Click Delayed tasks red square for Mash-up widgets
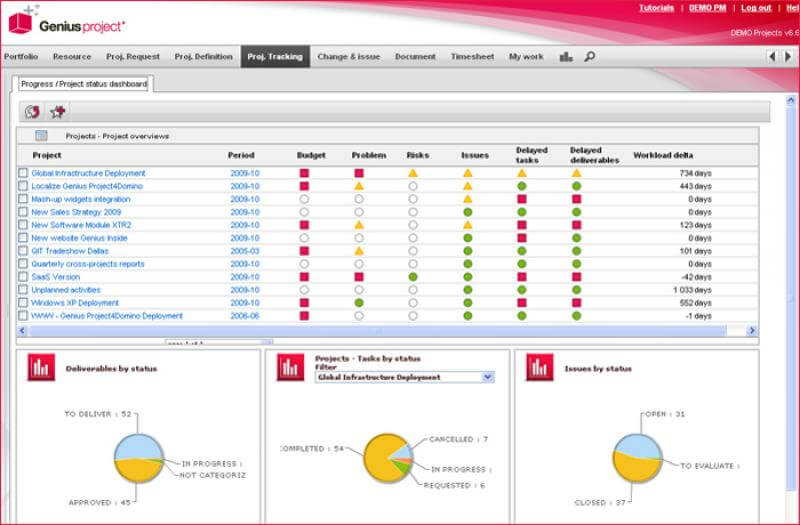The height and width of the screenshot is (525, 800). click(x=521, y=199)
